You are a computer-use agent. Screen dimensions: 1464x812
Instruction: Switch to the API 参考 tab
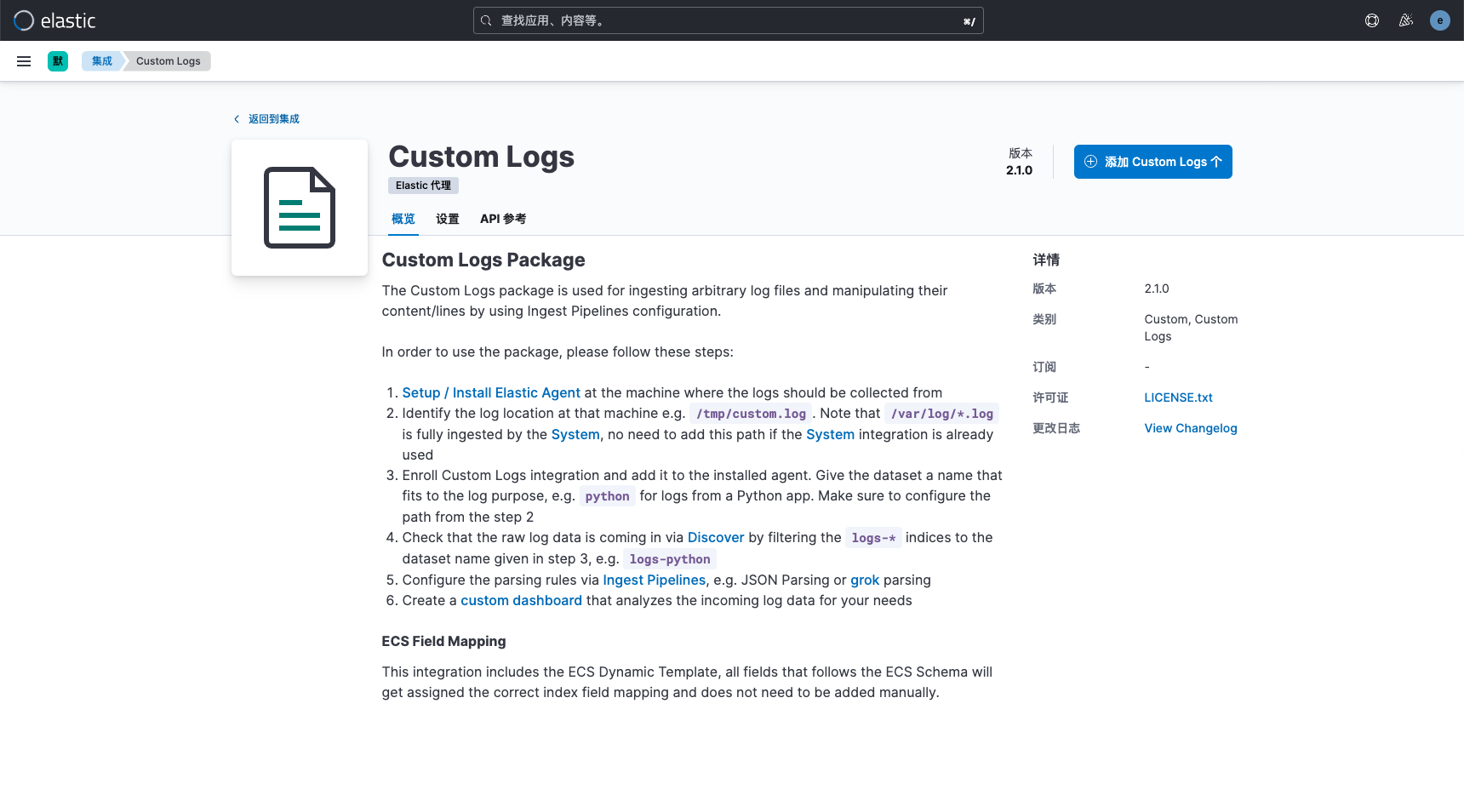coord(503,219)
